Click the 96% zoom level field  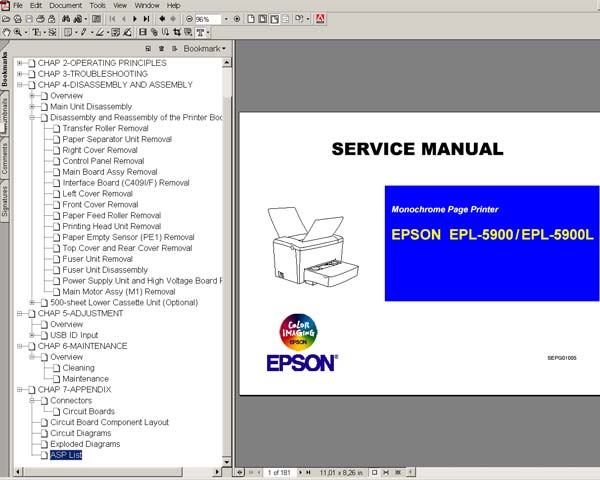[208, 19]
